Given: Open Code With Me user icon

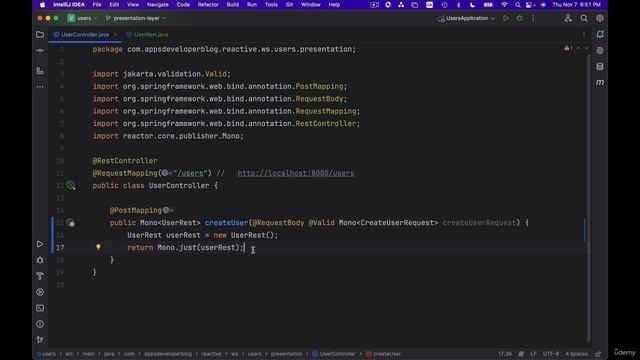Looking at the screenshot, I should (x=568, y=18).
